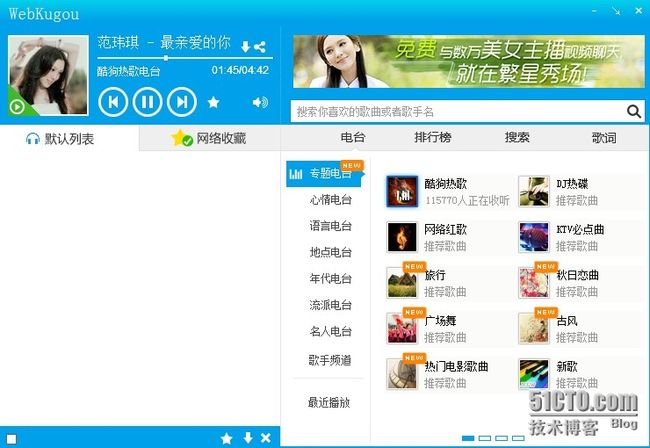Click the search magnifier icon
The image size is (650, 448).
(x=634, y=111)
